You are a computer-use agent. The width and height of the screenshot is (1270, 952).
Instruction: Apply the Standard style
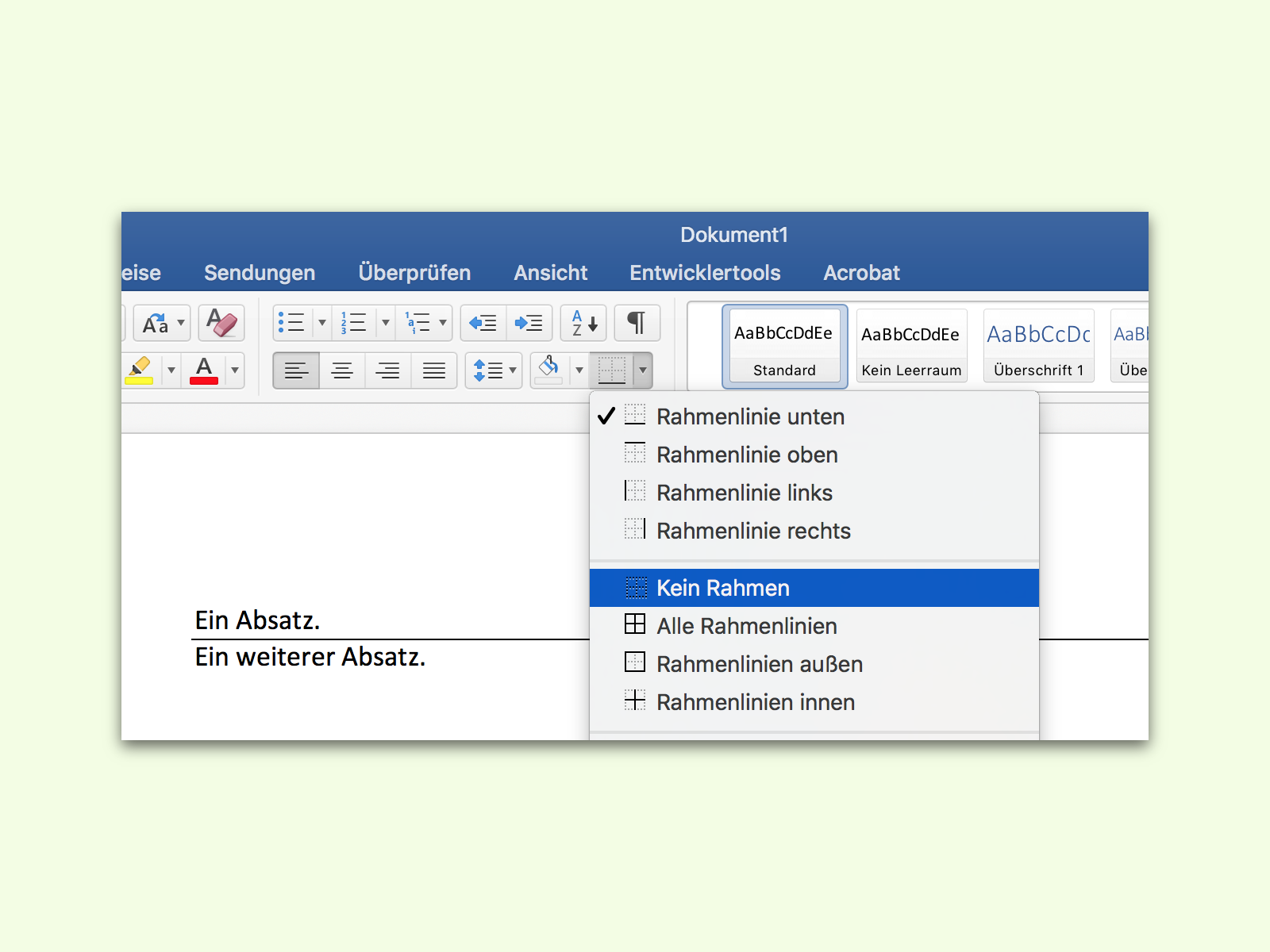(x=784, y=347)
